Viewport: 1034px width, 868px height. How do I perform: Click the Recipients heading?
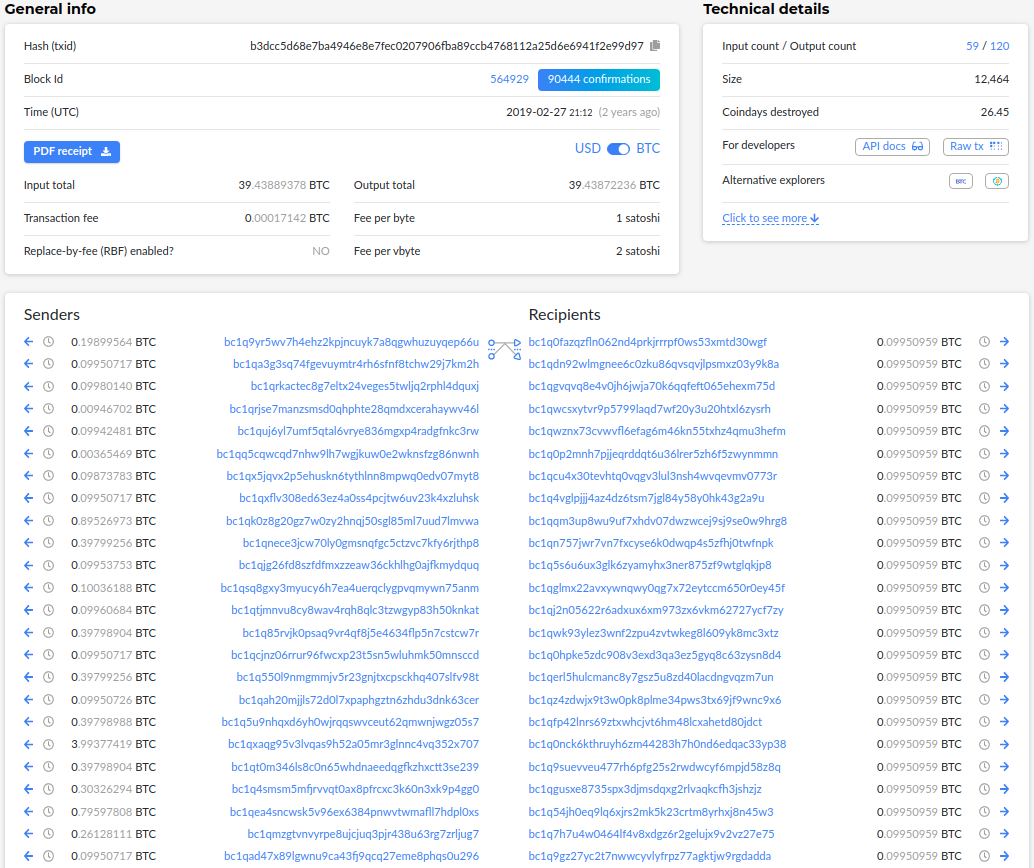coord(564,315)
